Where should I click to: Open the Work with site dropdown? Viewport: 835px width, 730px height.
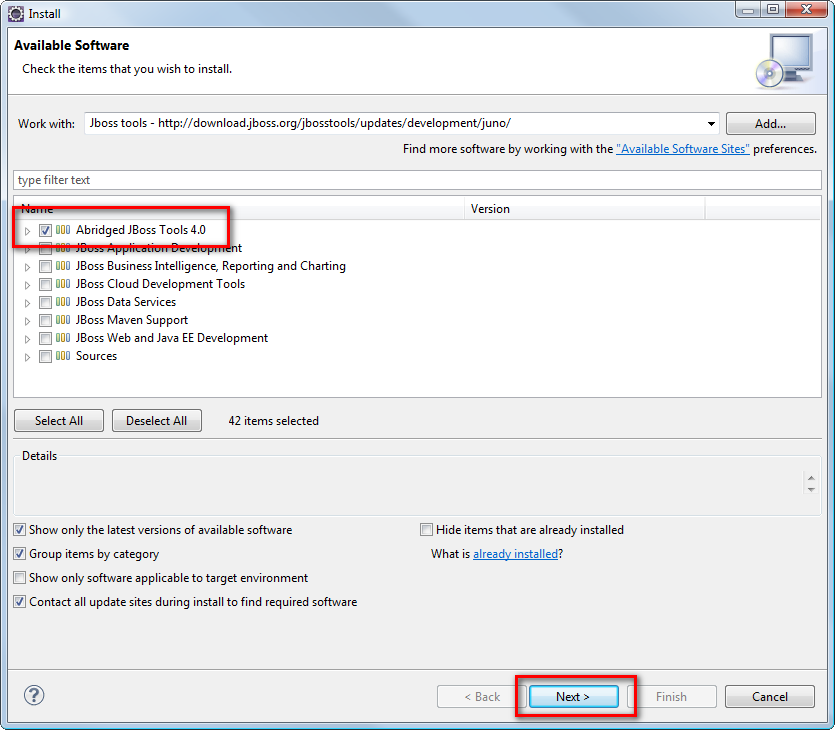pyautogui.click(x=711, y=124)
